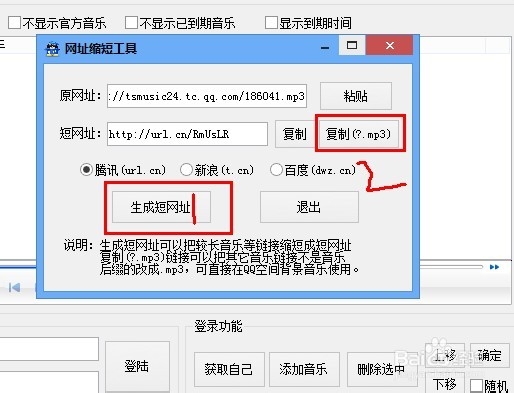Click 复制 button next to the short URL
514x393 pixels.
point(295,134)
